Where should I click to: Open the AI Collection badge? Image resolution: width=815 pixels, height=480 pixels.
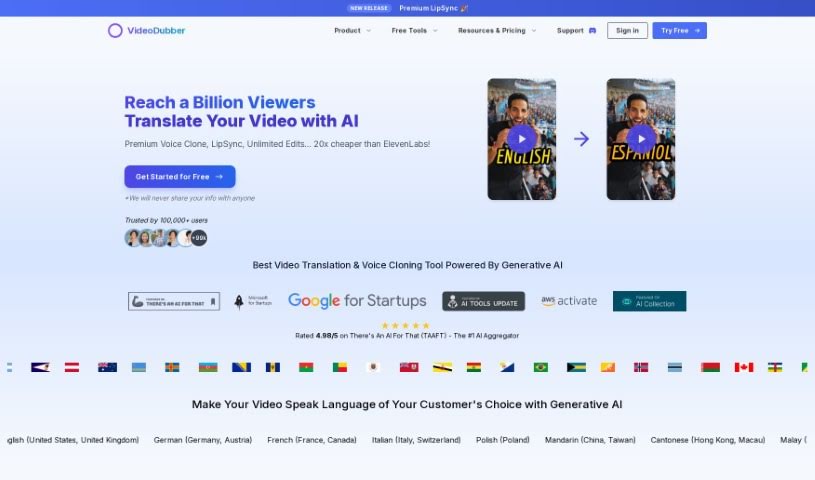[650, 301]
